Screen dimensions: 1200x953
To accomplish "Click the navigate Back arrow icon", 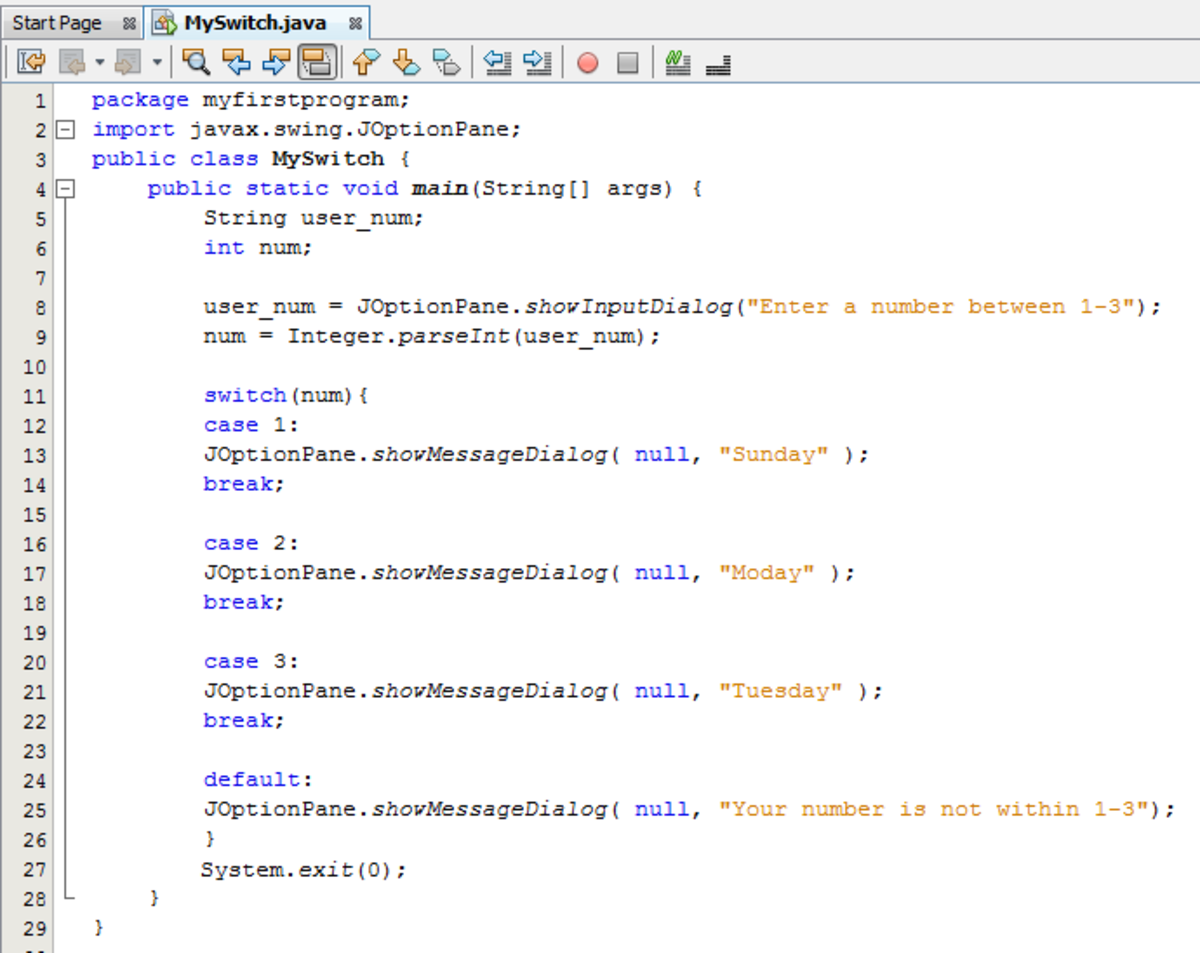I will pos(74,63).
